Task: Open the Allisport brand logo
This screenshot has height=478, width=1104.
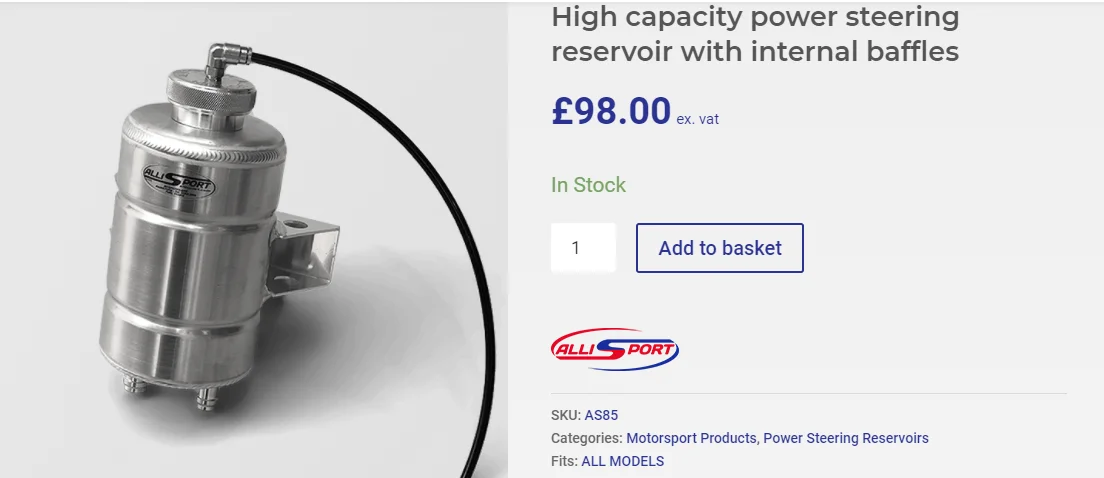Action: point(615,349)
